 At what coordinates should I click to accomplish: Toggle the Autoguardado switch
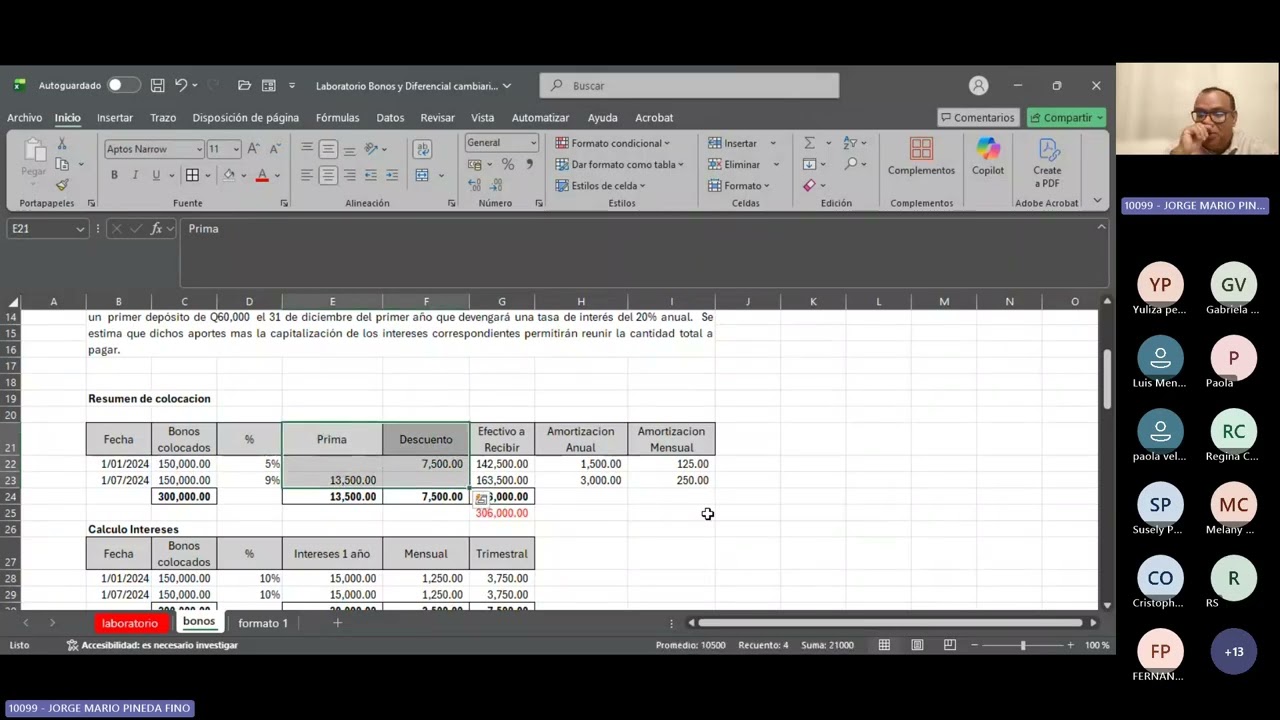click(124, 86)
